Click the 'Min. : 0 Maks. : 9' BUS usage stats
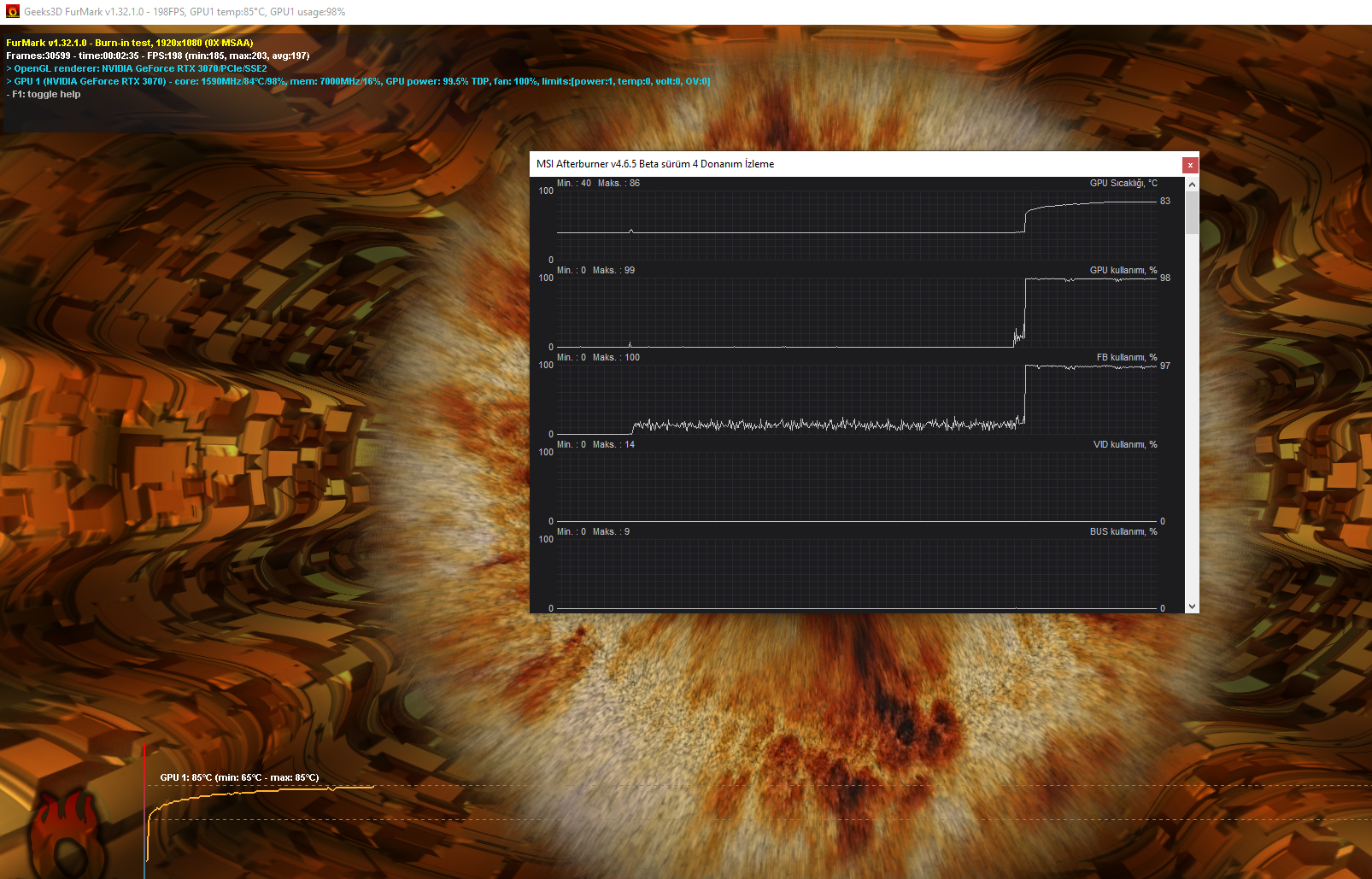 coord(593,531)
